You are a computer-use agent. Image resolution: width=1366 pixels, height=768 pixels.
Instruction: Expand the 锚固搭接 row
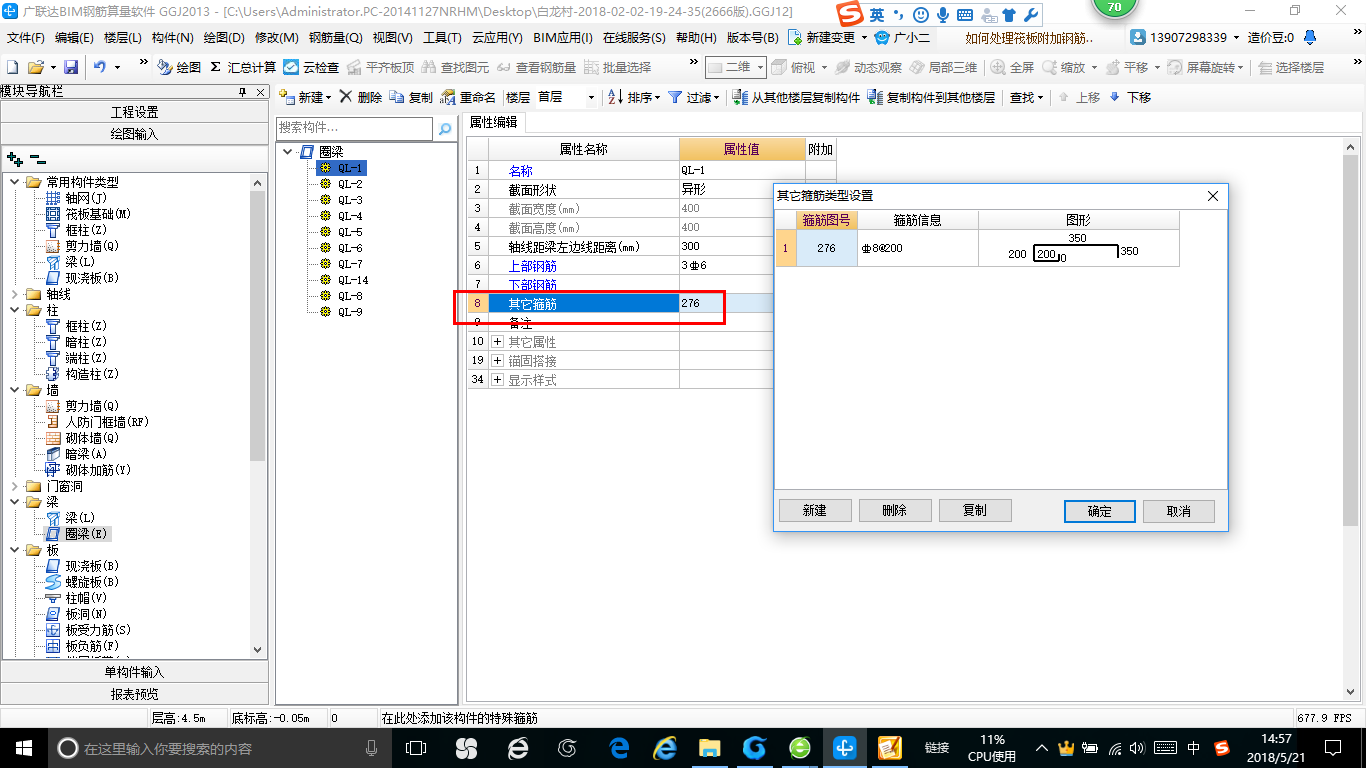coord(497,361)
